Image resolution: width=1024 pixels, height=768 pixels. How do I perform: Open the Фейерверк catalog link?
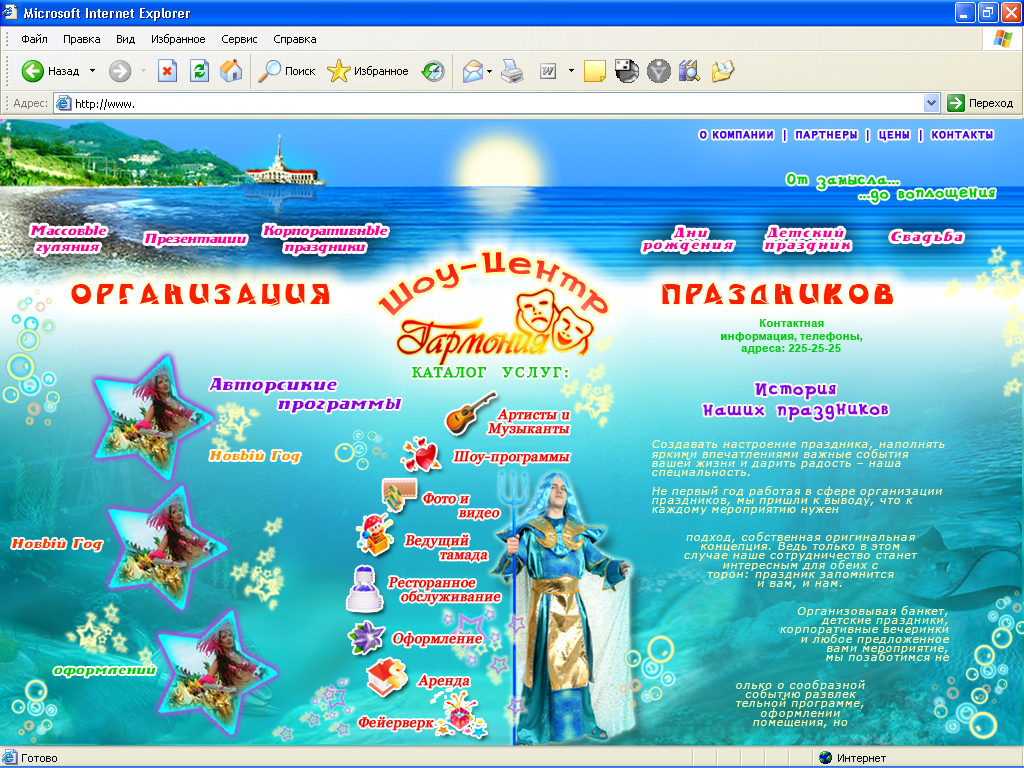click(396, 723)
